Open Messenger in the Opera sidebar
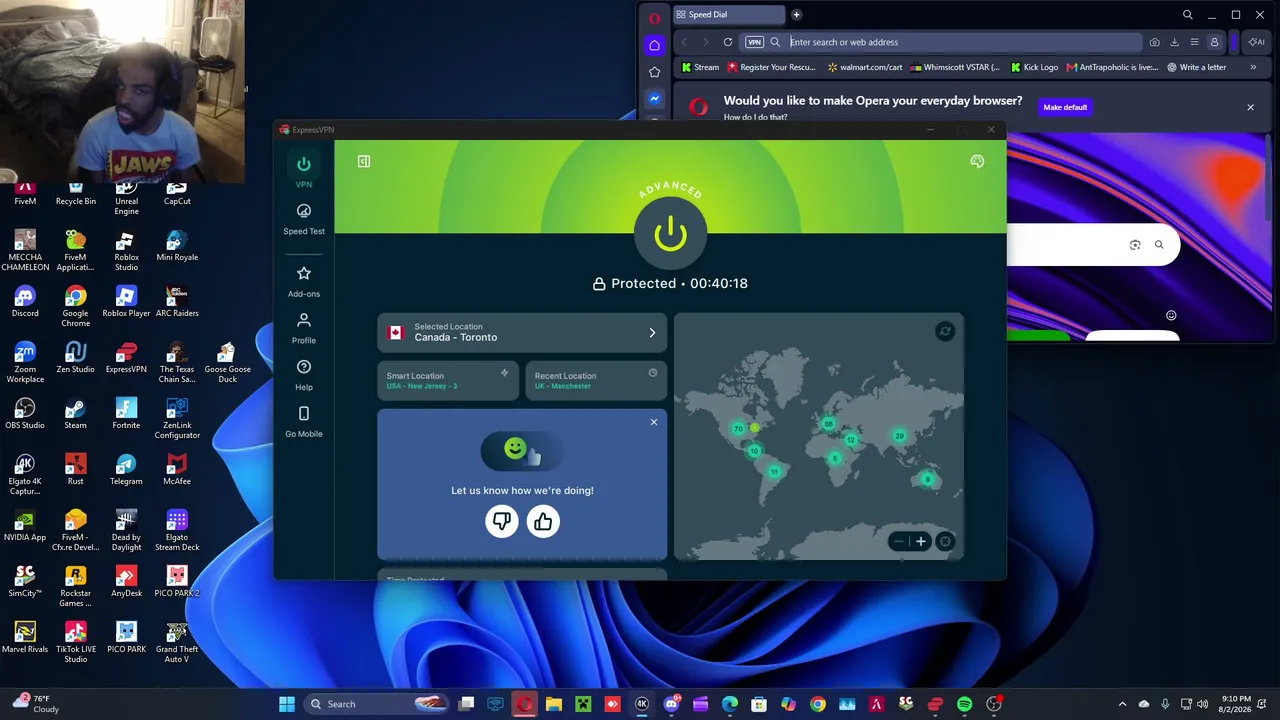Screen dimensions: 1280x720 click(654, 98)
